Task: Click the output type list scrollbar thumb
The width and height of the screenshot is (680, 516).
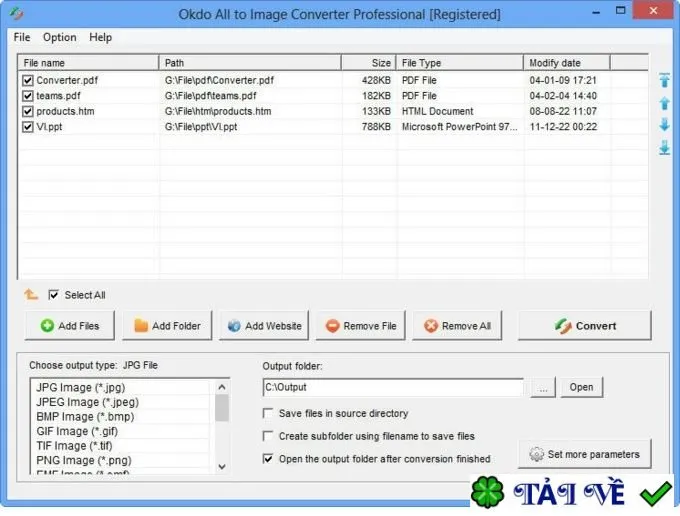Action: click(x=222, y=408)
